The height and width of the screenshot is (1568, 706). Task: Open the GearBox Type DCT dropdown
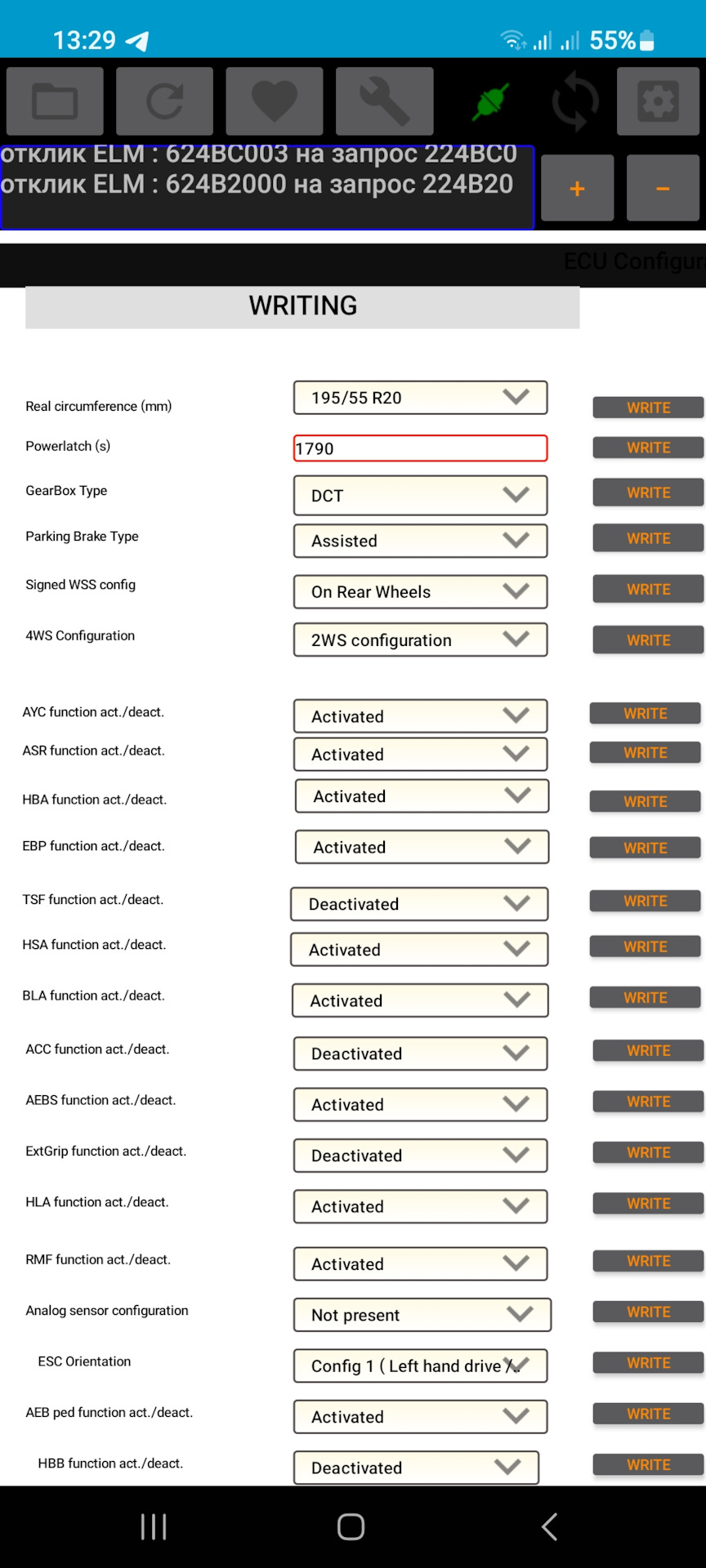(x=420, y=496)
